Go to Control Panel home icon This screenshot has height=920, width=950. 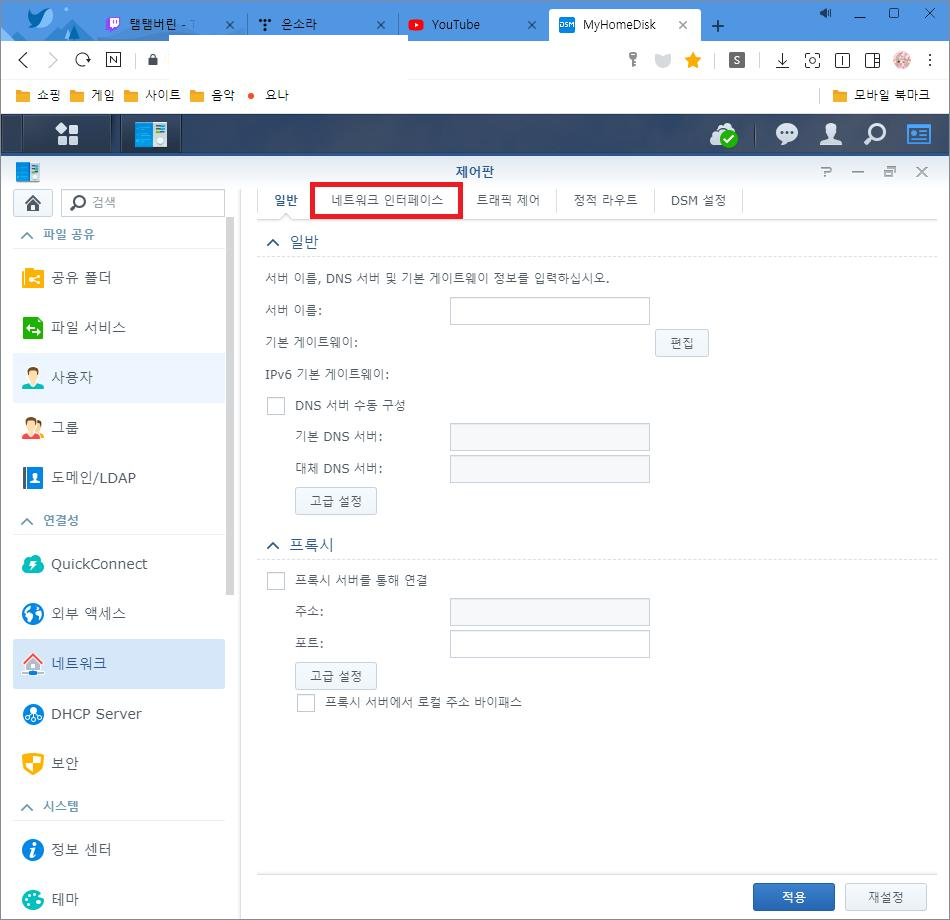tap(32, 202)
